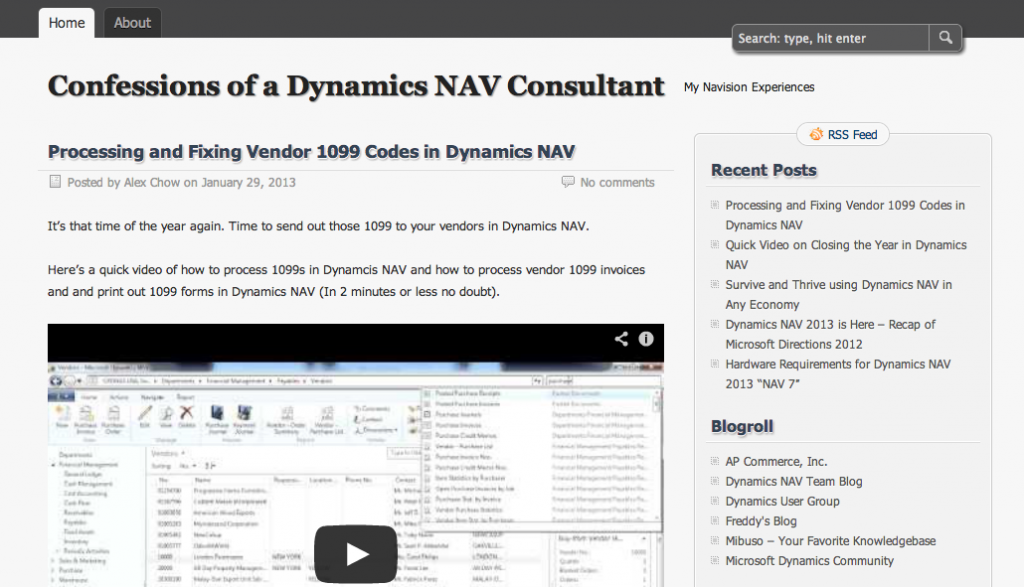
Task: Visit Mibuso Your Favorite Knowledgebase link
Action: tap(830, 541)
